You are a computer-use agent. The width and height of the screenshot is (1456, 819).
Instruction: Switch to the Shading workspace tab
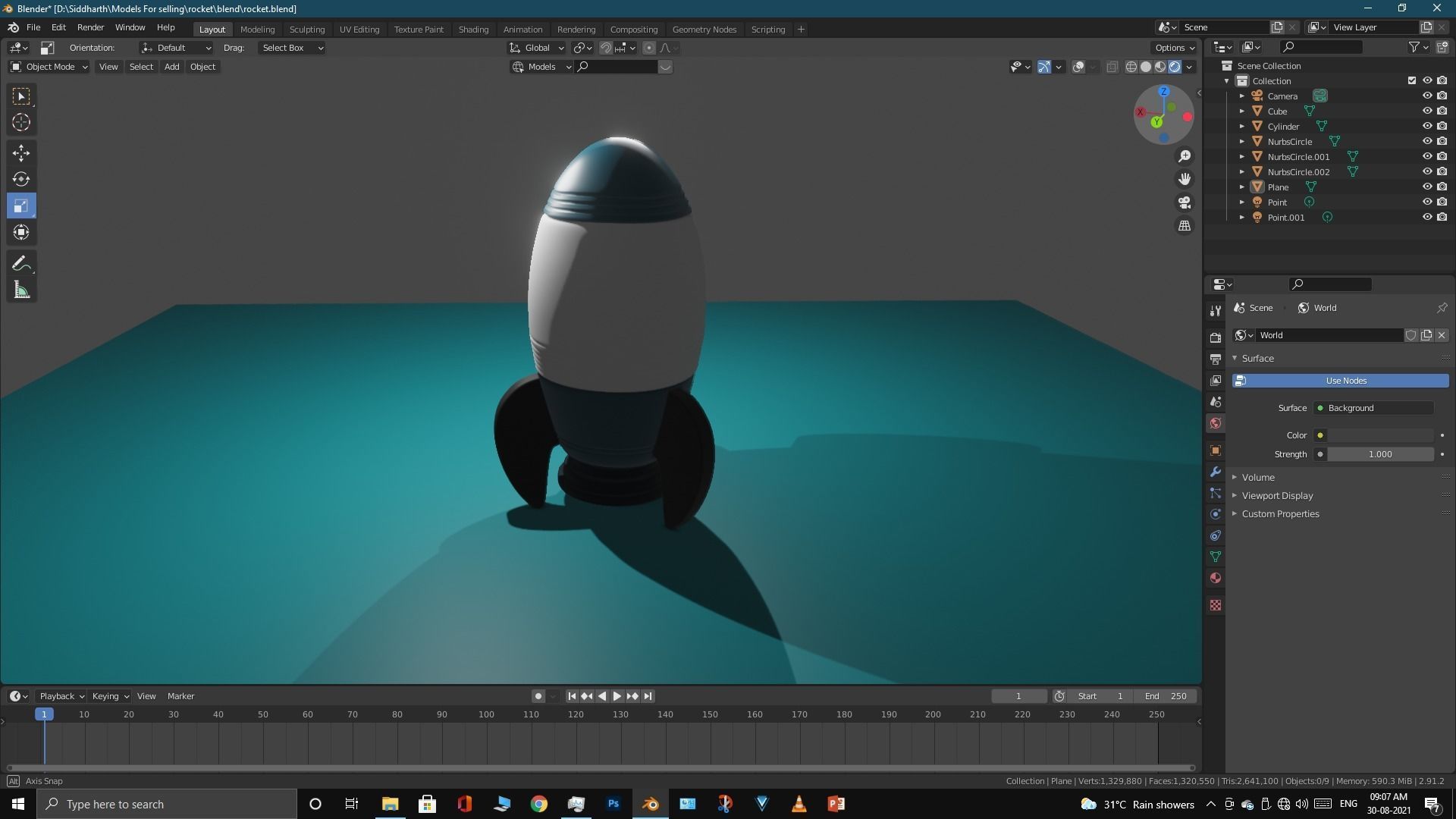[472, 29]
